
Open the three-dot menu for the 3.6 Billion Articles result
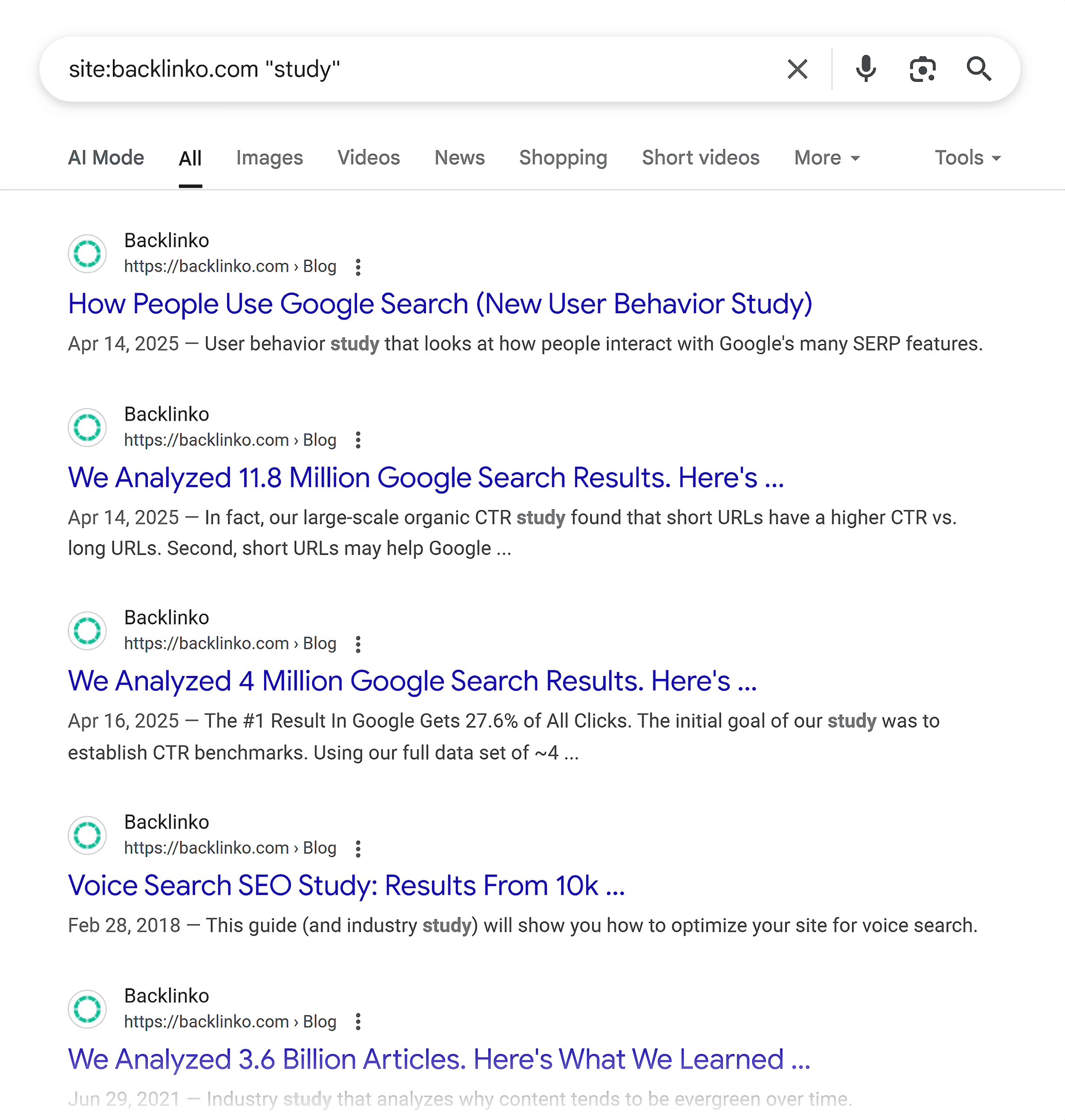[358, 1022]
